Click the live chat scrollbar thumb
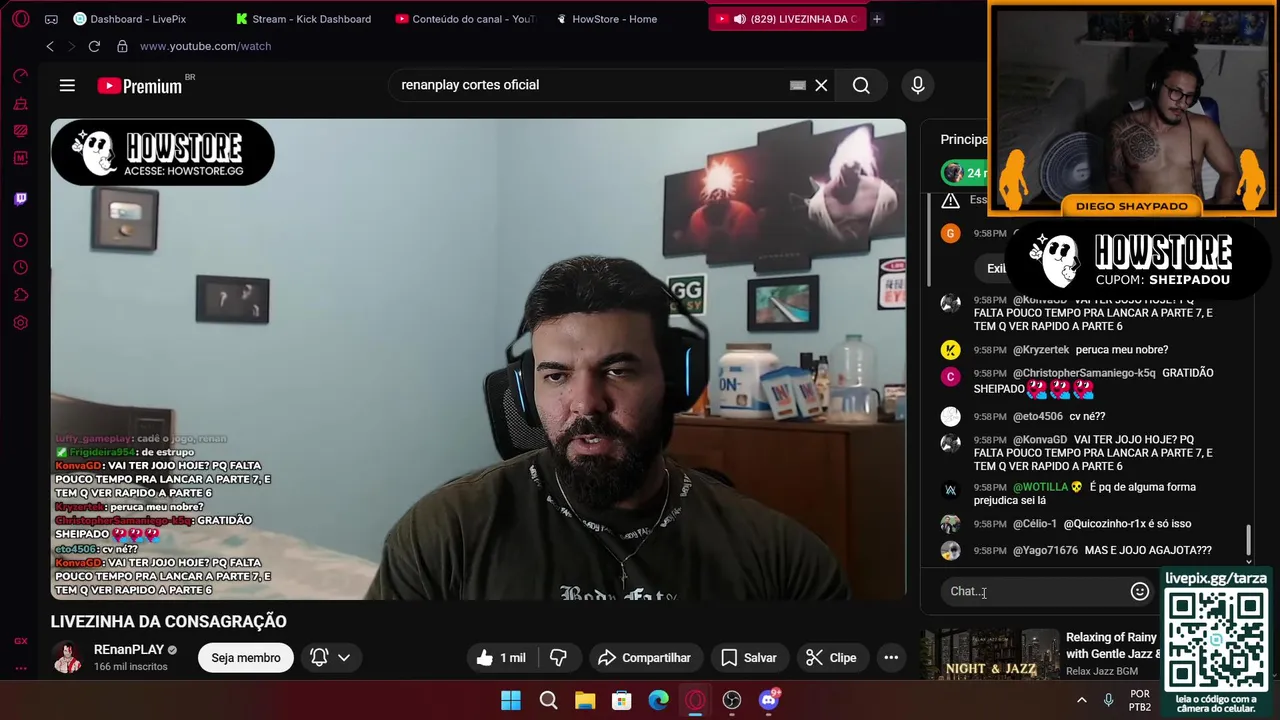 (x=1248, y=541)
